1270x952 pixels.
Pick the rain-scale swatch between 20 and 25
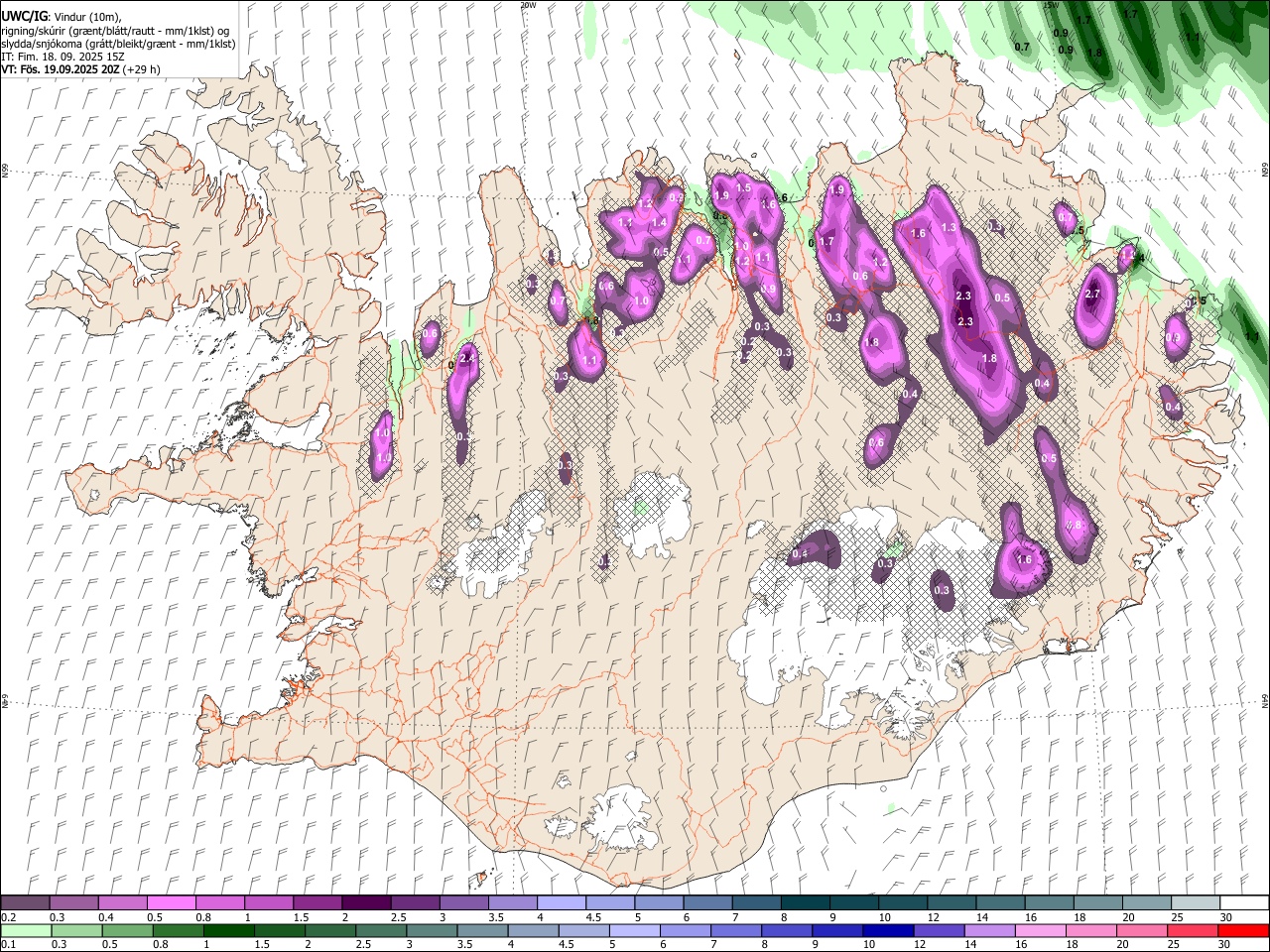point(1142,930)
